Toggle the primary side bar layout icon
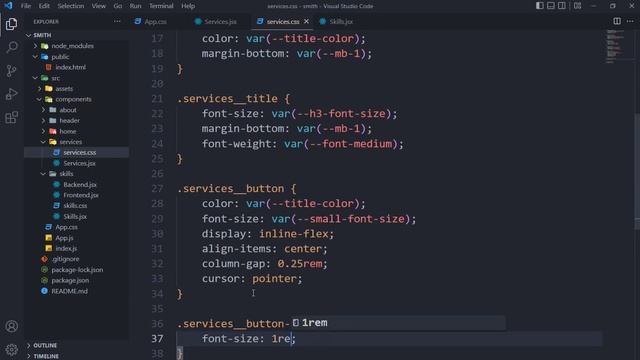Image resolution: width=640 pixels, height=360 pixels. (x=540, y=6)
